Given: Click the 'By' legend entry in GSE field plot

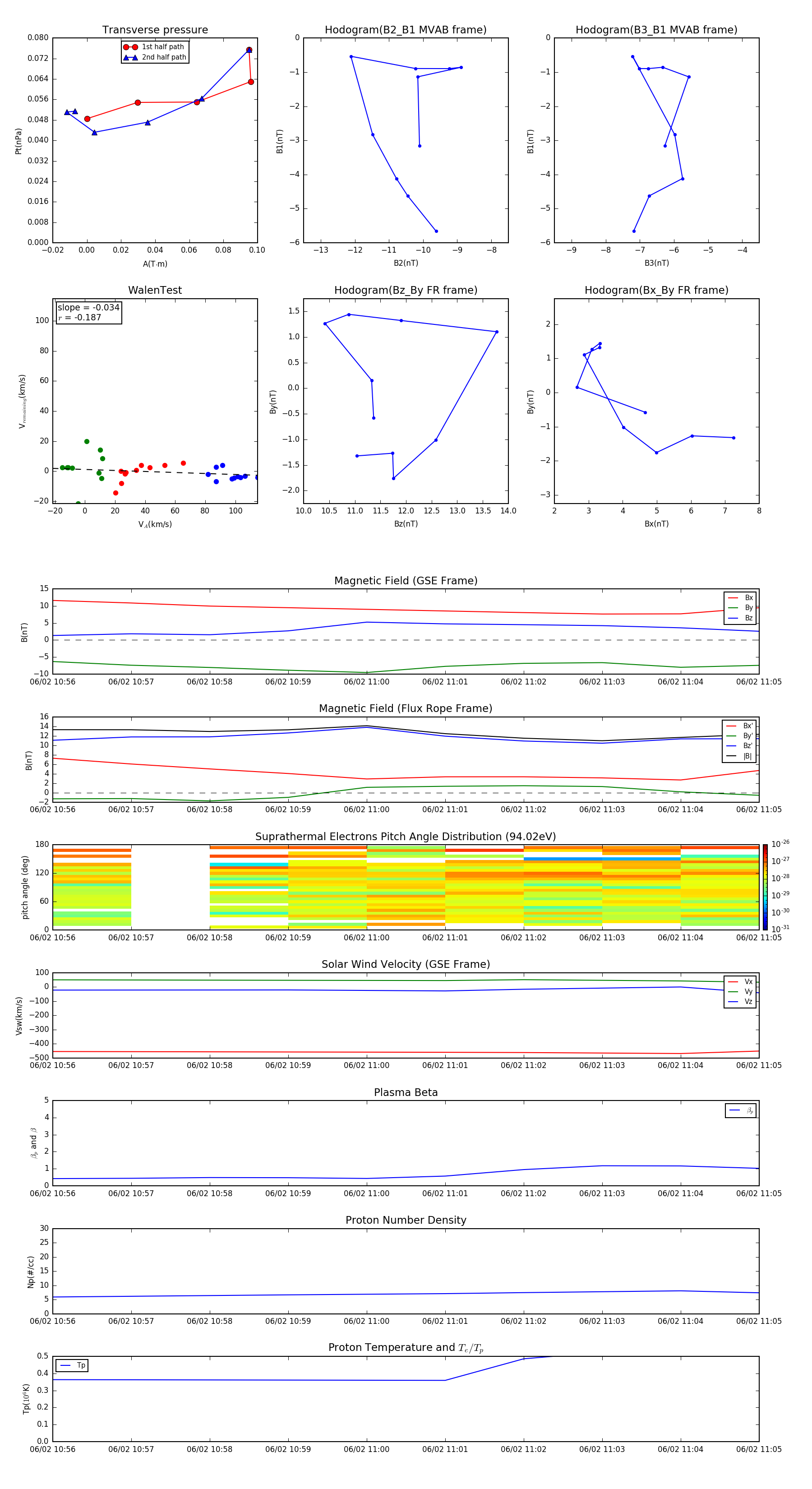Looking at the screenshot, I should (x=740, y=607).
